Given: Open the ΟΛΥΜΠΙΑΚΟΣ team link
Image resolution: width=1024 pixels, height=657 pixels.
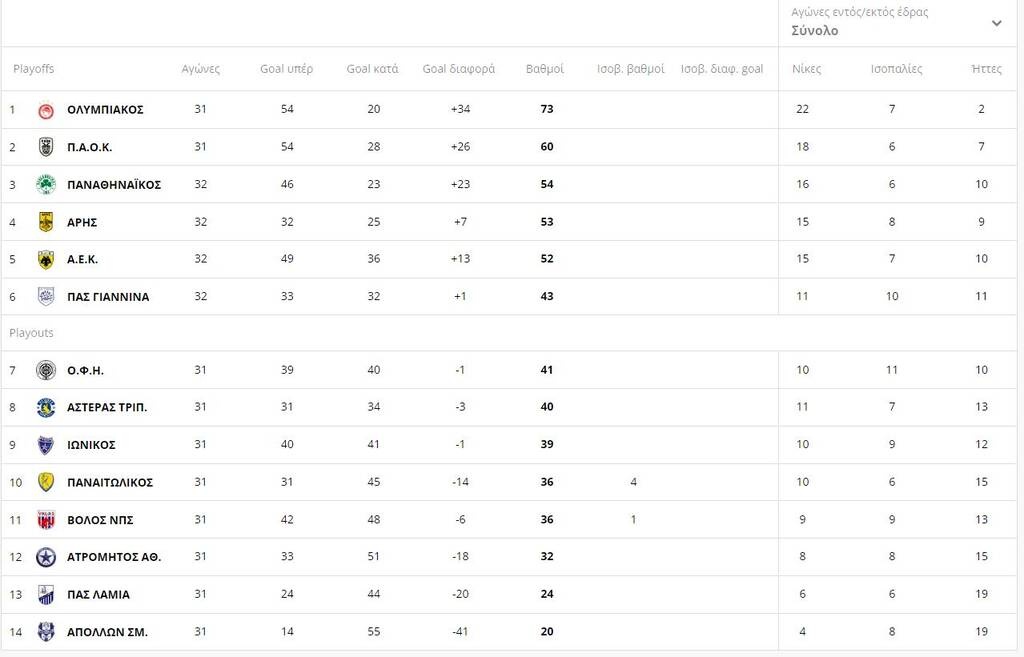Looking at the screenshot, I should coord(105,110).
